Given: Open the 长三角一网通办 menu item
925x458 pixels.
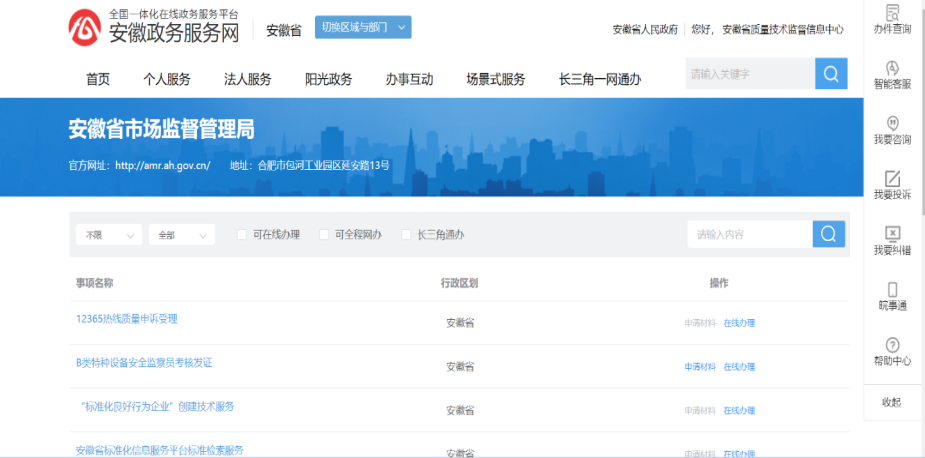Looking at the screenshot, I should [x=600, y=79].
